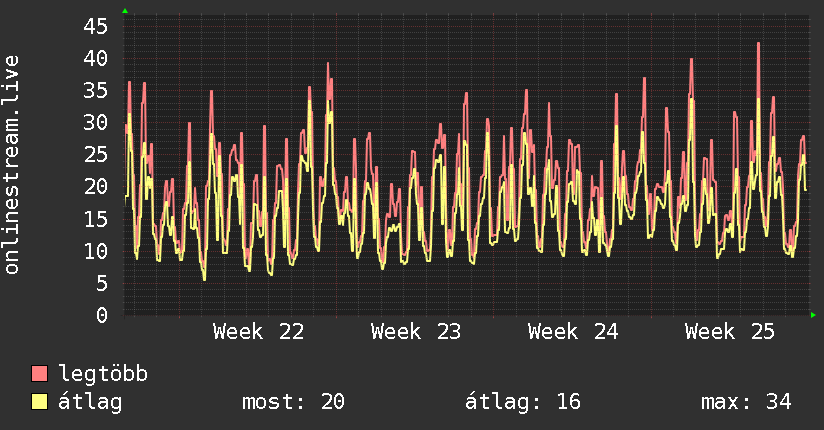Viewport: 824px width, 430px height.
Task: Click the 20 y-axis tick label
Action: pos(96,187)
